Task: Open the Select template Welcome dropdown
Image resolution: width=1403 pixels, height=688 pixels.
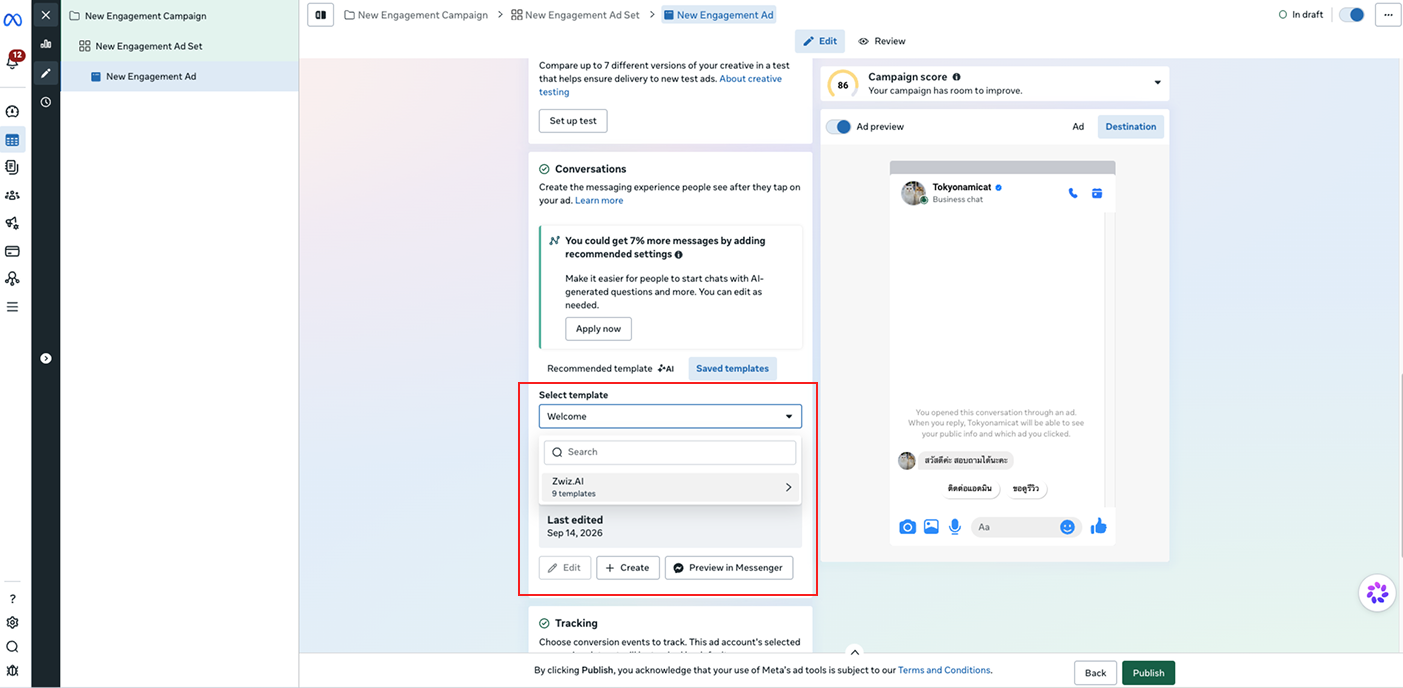Action: (670, 416)
